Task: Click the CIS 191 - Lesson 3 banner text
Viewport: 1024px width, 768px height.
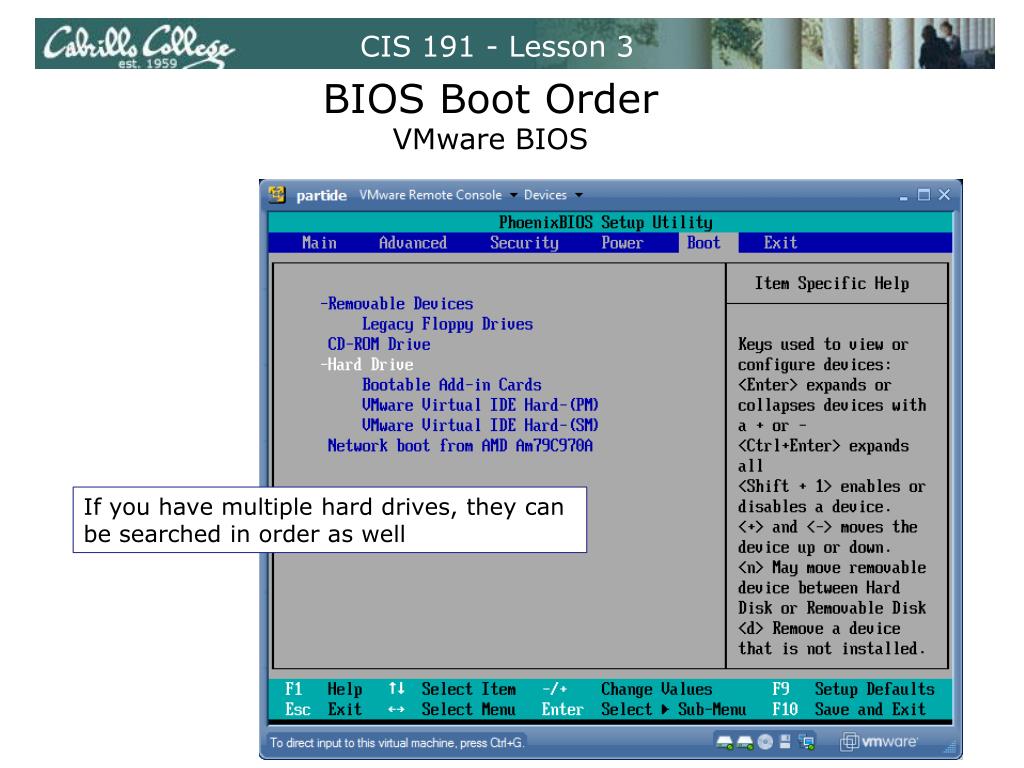Action: 496,47
